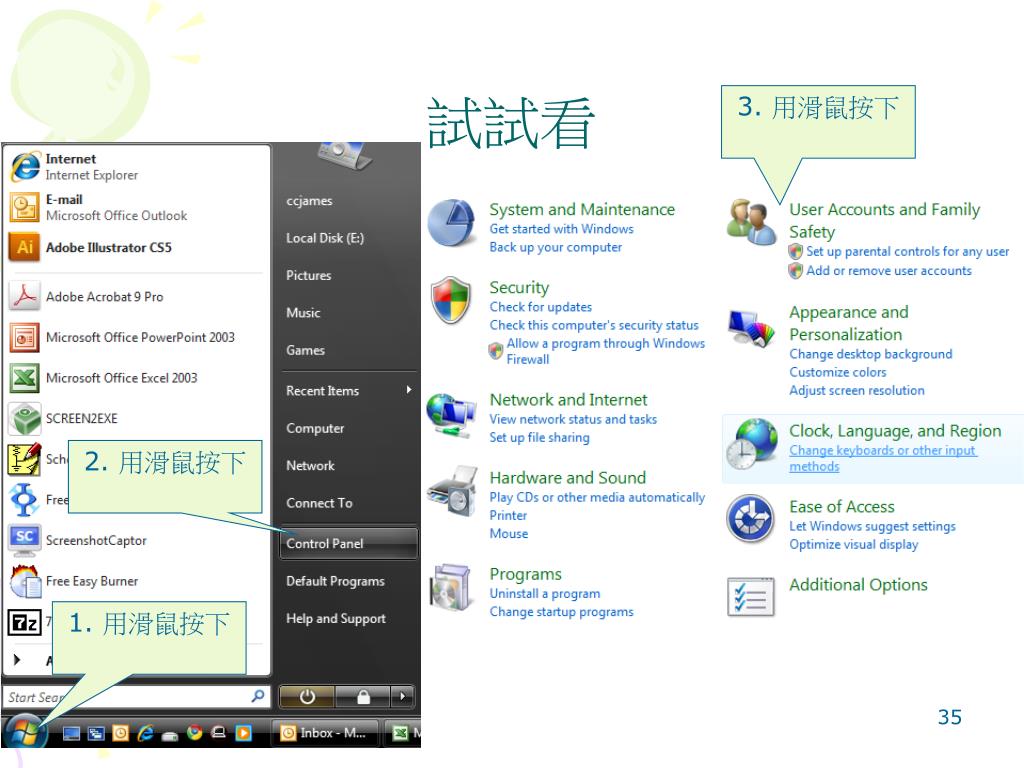
Task: Expand Recent Items submenu arrow
Action: click(x=409, y=390)
